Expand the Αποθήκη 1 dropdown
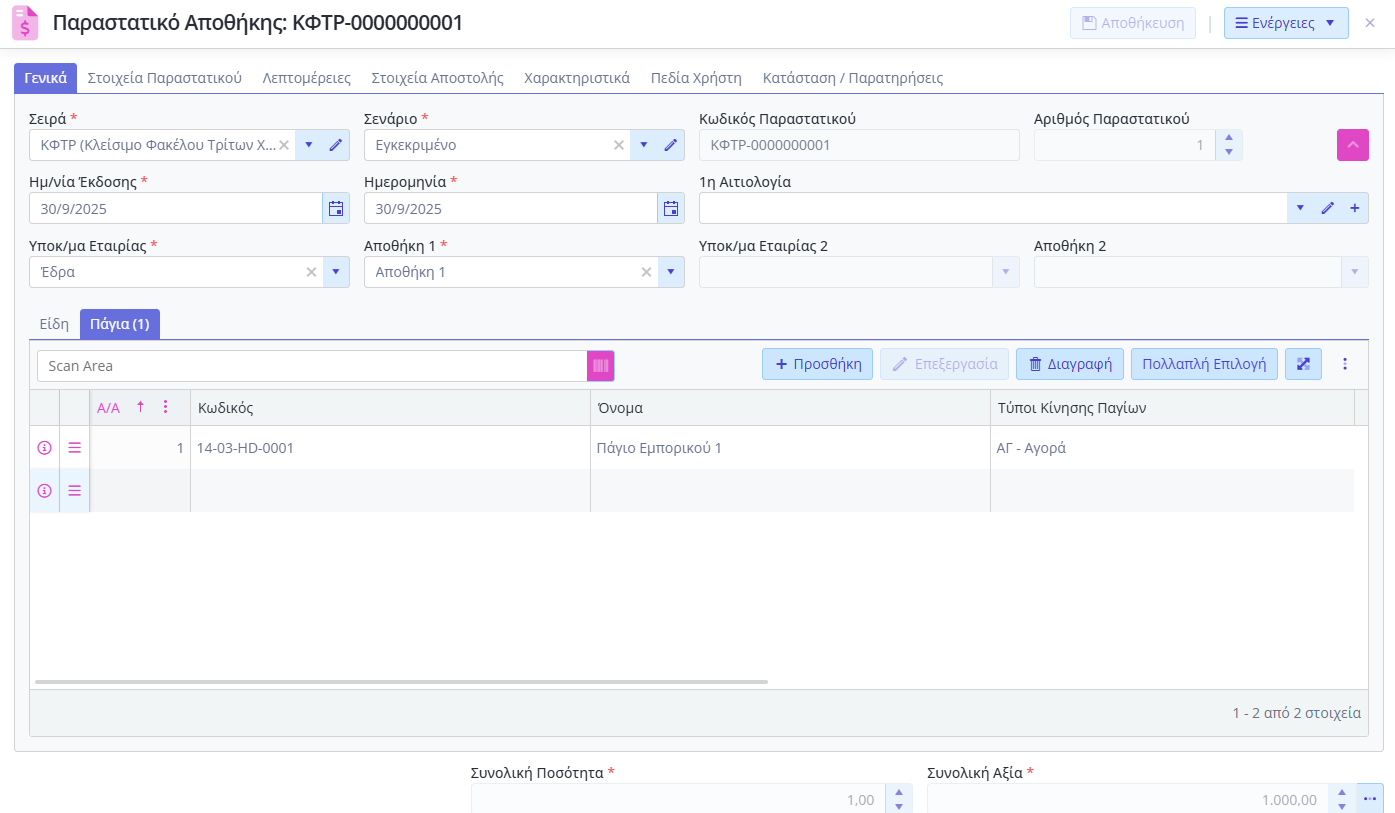The width and height of the screenshot is (1395, 813). 671,272
